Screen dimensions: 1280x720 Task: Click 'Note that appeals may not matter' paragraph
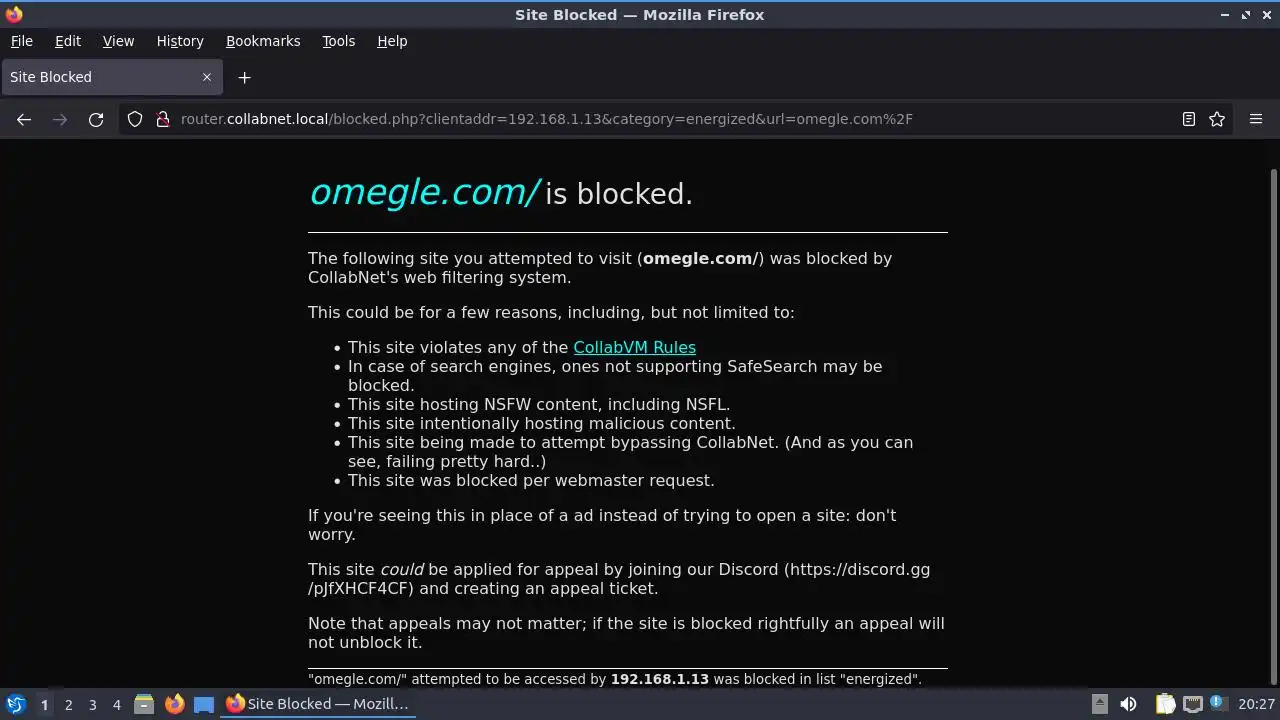[626, 633]
